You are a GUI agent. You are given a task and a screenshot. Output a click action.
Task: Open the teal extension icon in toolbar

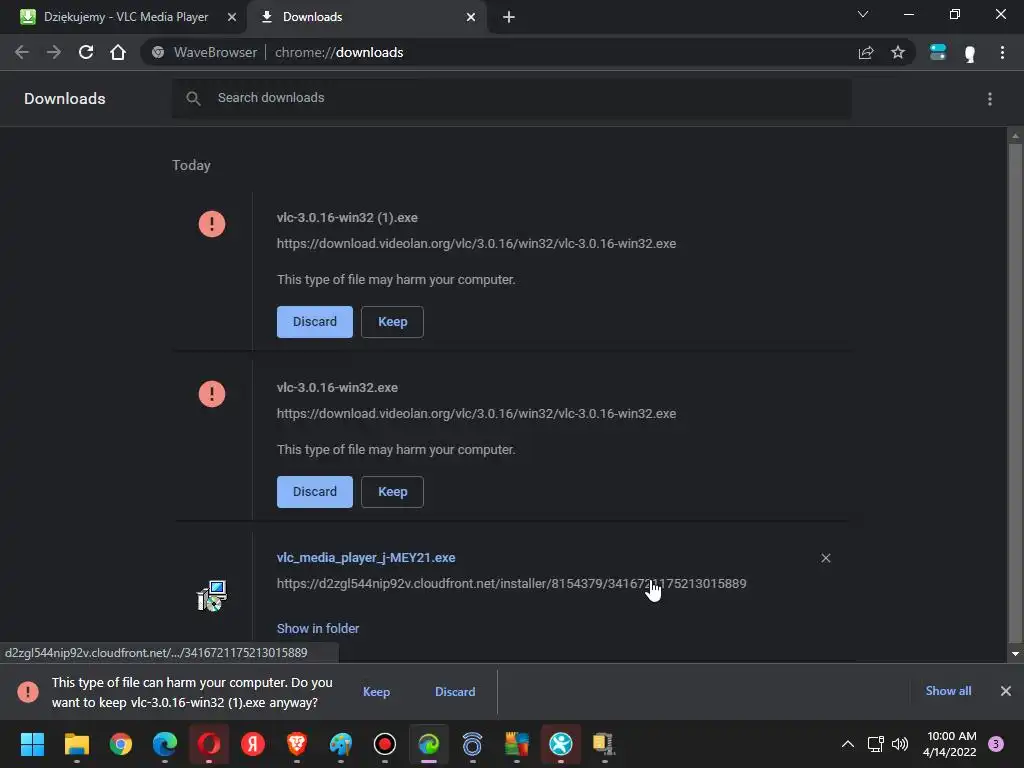pos(938,52)
